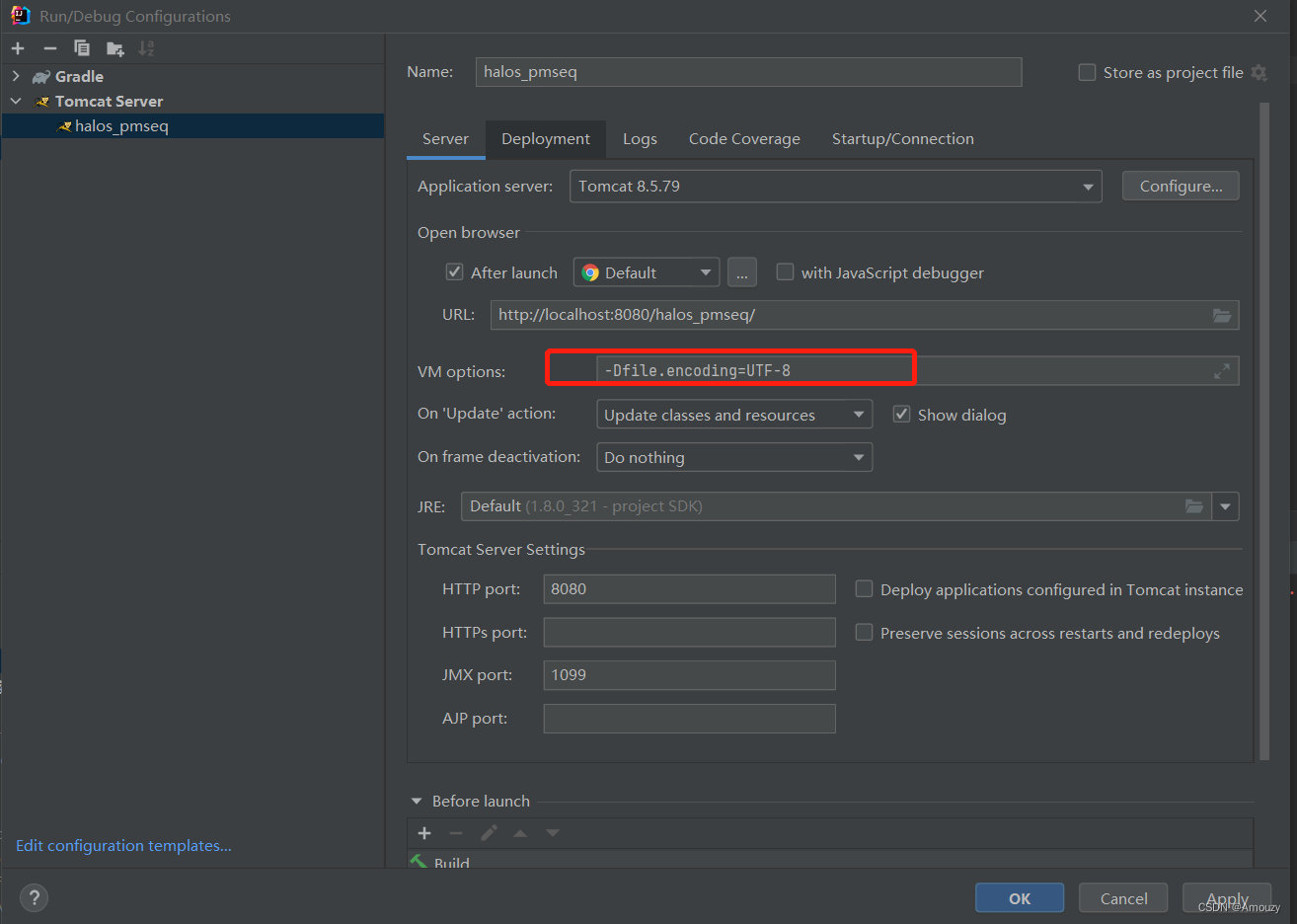Click the HTTPs port field
Viewport: 1297px width, 924px height.
pos(689,632)
